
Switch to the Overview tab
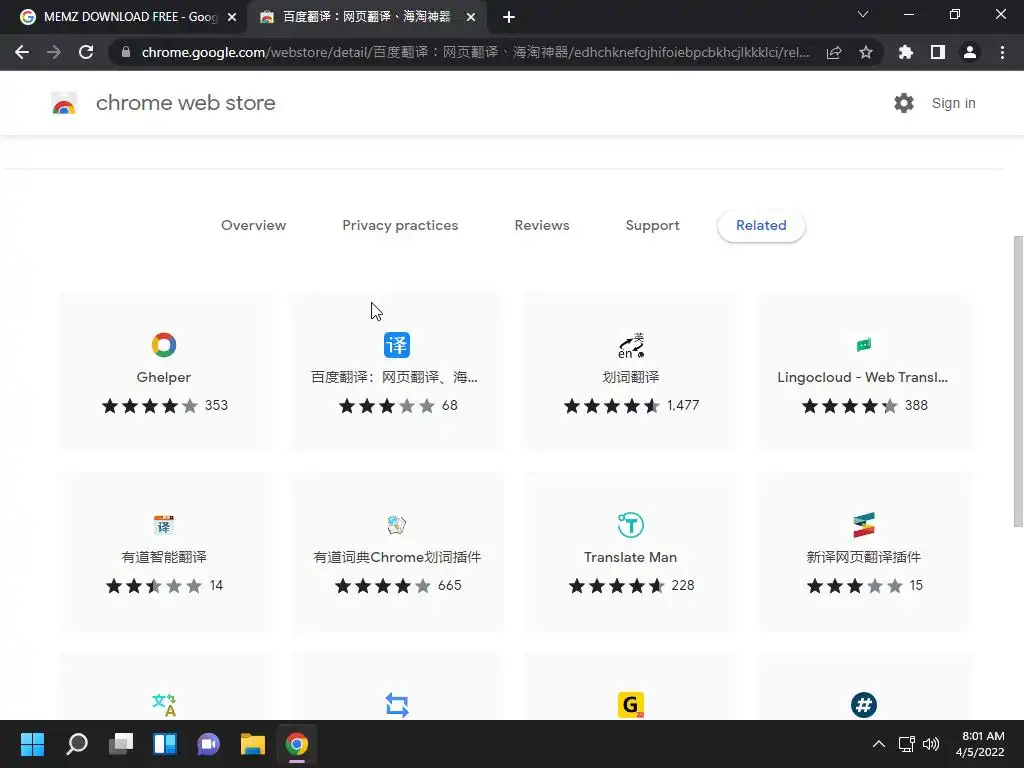(x=253, y=225)
